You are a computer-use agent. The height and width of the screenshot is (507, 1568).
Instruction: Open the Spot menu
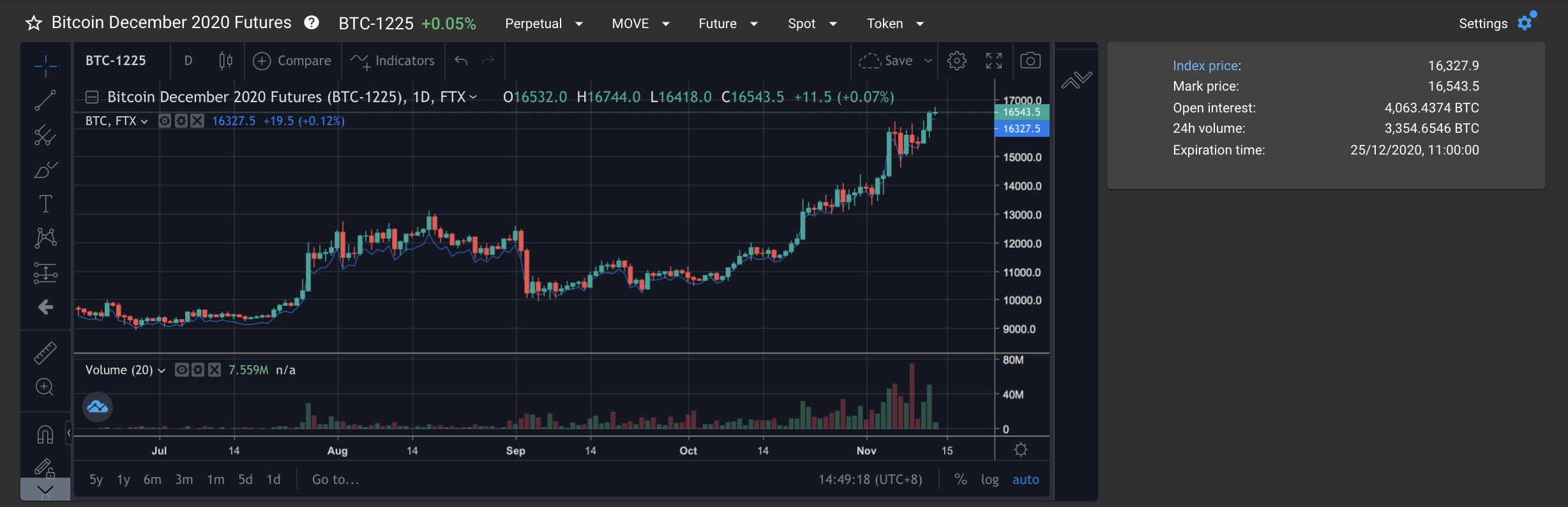(x=813, y=24)
